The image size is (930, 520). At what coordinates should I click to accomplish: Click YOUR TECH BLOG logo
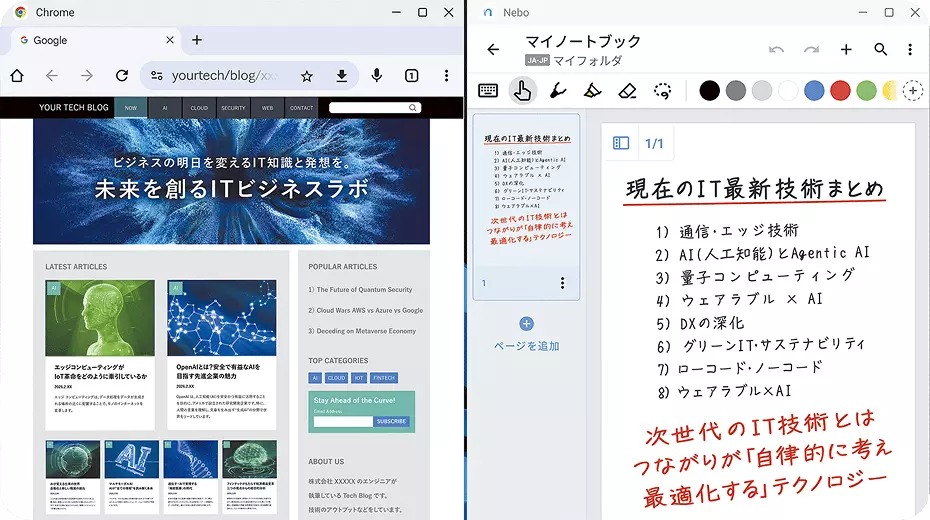[x=74, y=107]
